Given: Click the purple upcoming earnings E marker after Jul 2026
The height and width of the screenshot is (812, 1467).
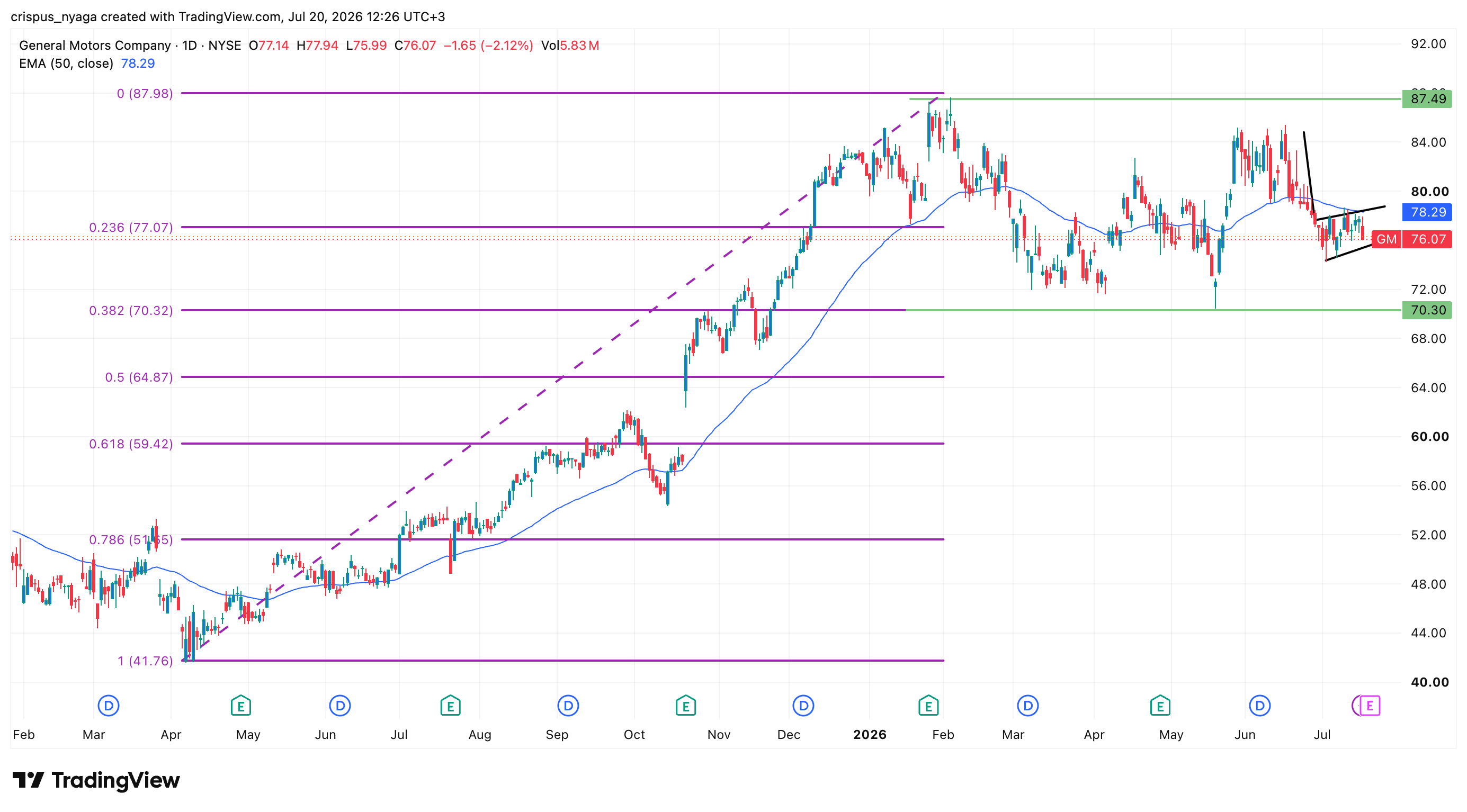Looking at the screenshot, I should click(1370, 706).
